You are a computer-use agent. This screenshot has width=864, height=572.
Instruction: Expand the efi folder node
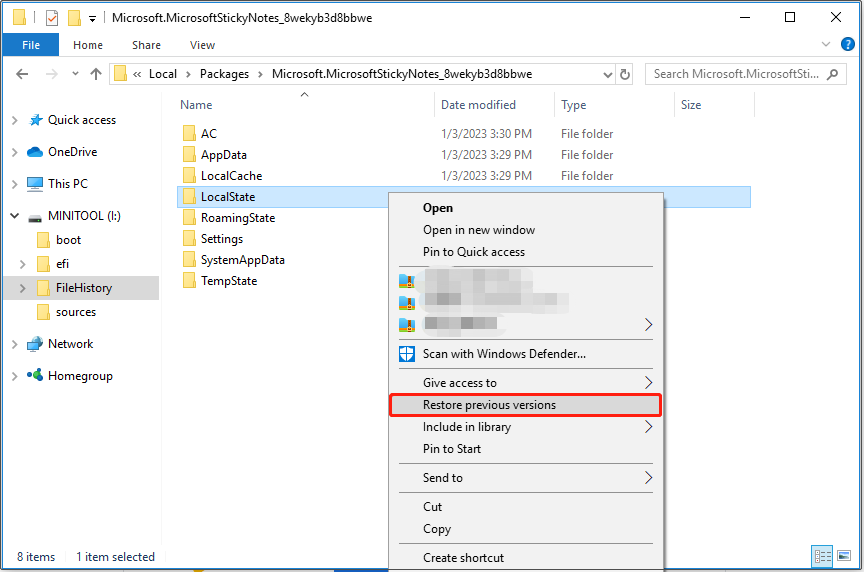(22, 264)
